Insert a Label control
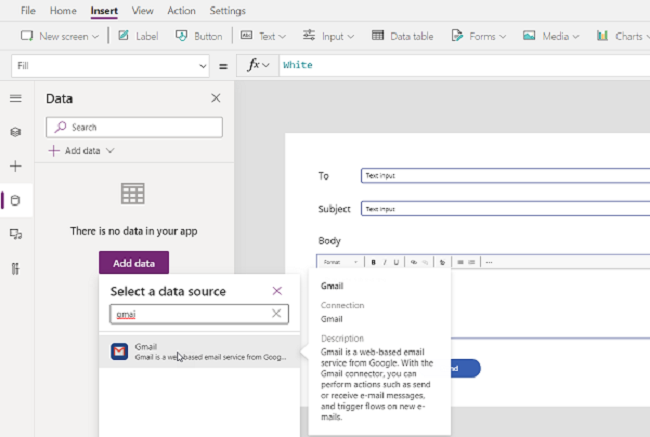Screen dimensions: 650x437 [x=138, y=36]
